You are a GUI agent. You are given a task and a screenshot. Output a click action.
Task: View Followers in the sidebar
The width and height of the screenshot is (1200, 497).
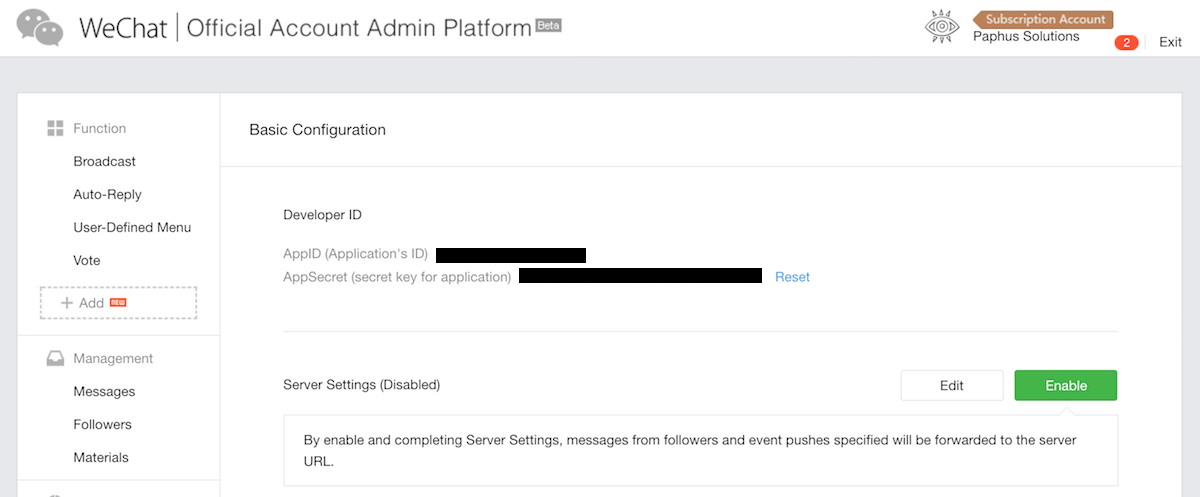coord(102,424)
